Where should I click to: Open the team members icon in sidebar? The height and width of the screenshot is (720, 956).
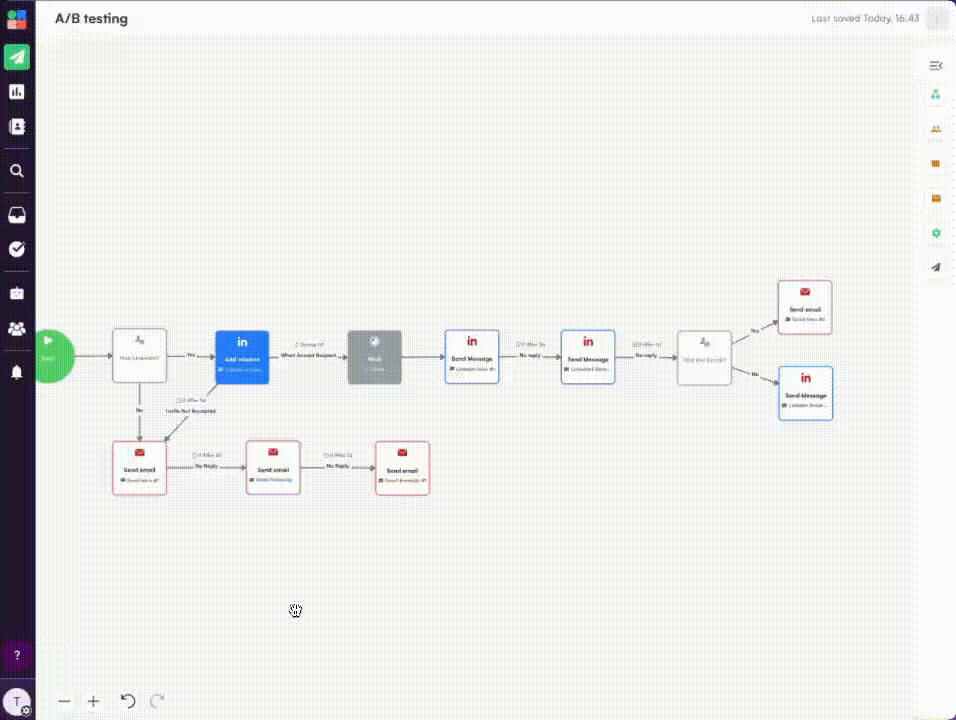pyautogui.click(x=17, y=328)
